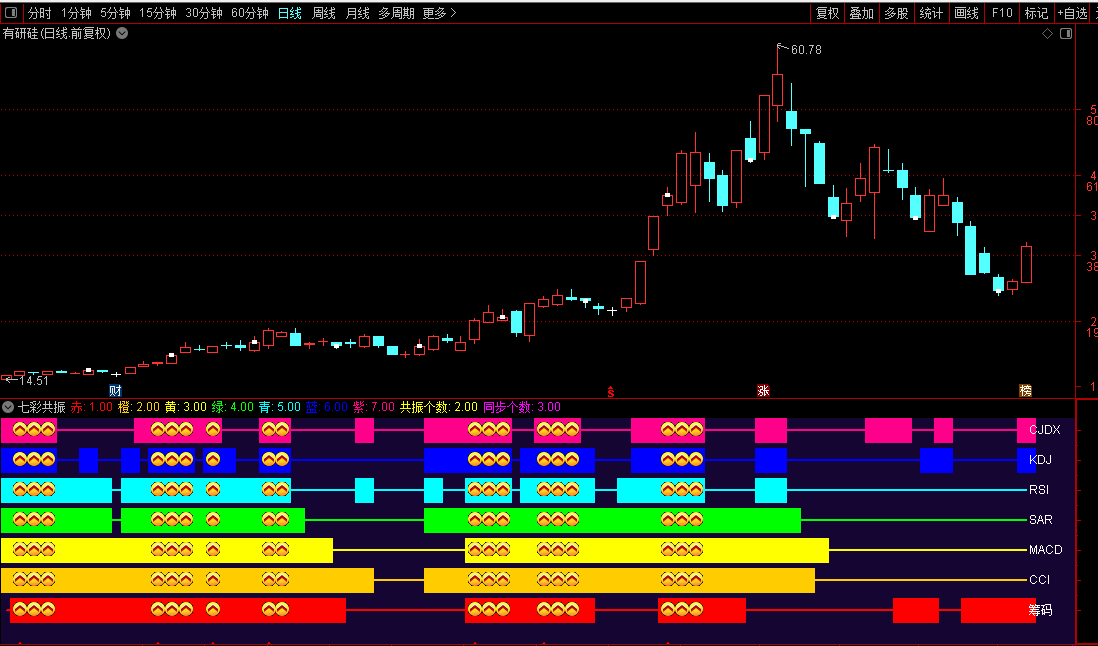Click the peak candlestick below 60.78
The image size is (1098, 646).
pyautogui.click(x=777, y=90)
